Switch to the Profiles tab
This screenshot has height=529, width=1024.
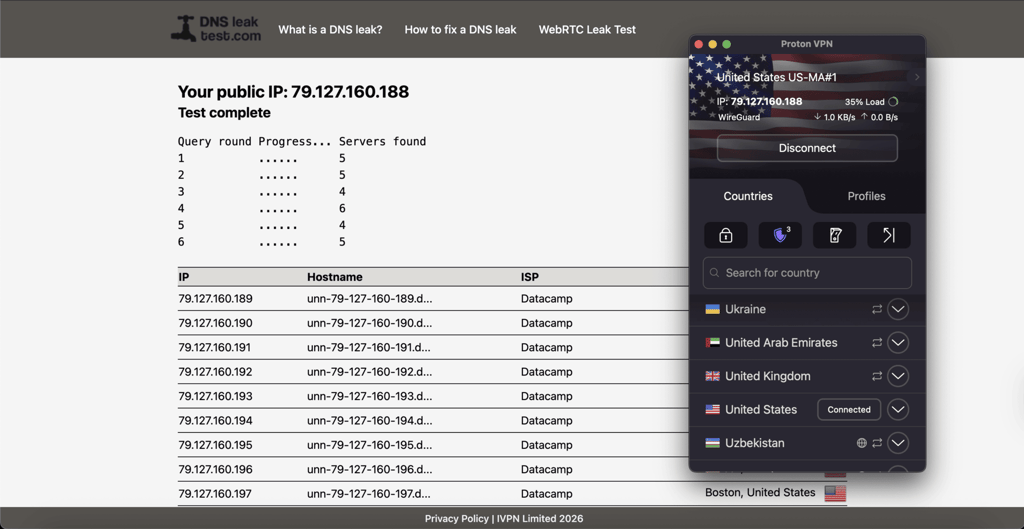[x=867, y=196]
